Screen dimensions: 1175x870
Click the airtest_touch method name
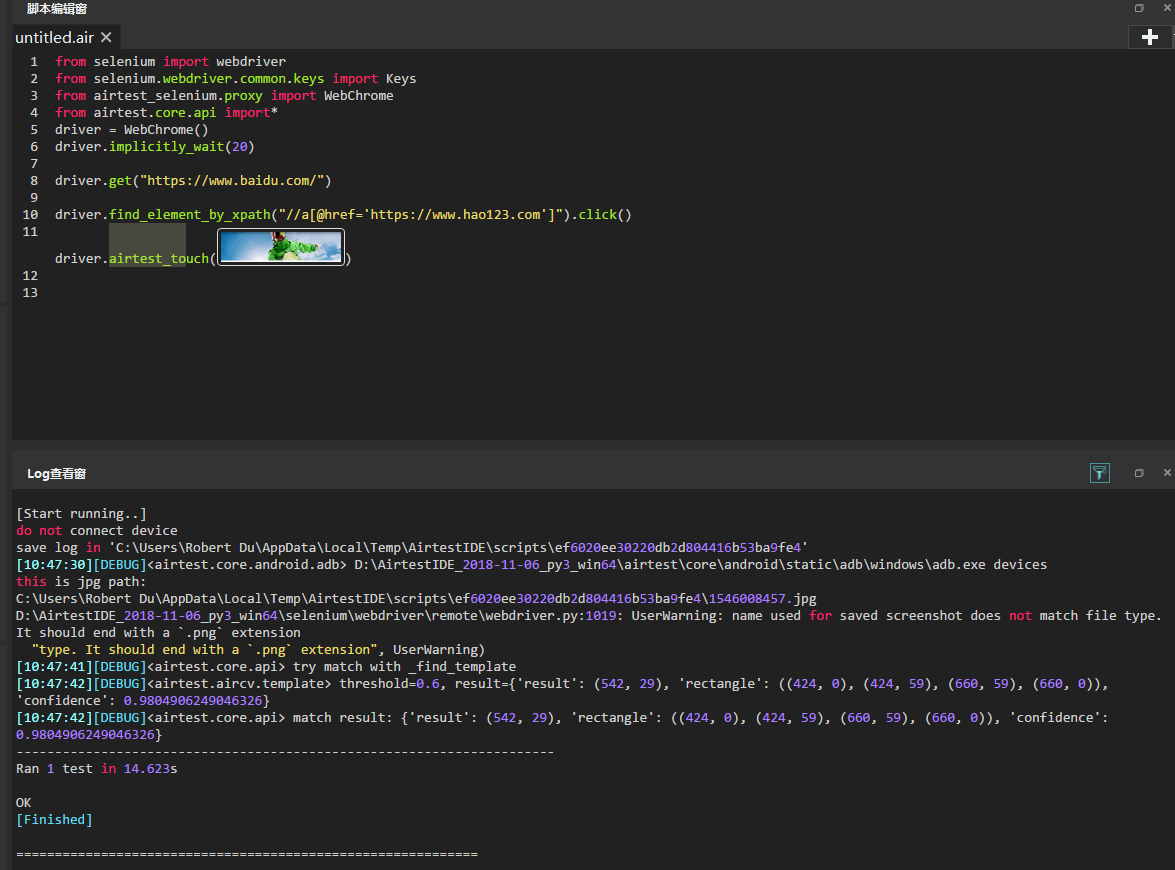tap(159, 259)
